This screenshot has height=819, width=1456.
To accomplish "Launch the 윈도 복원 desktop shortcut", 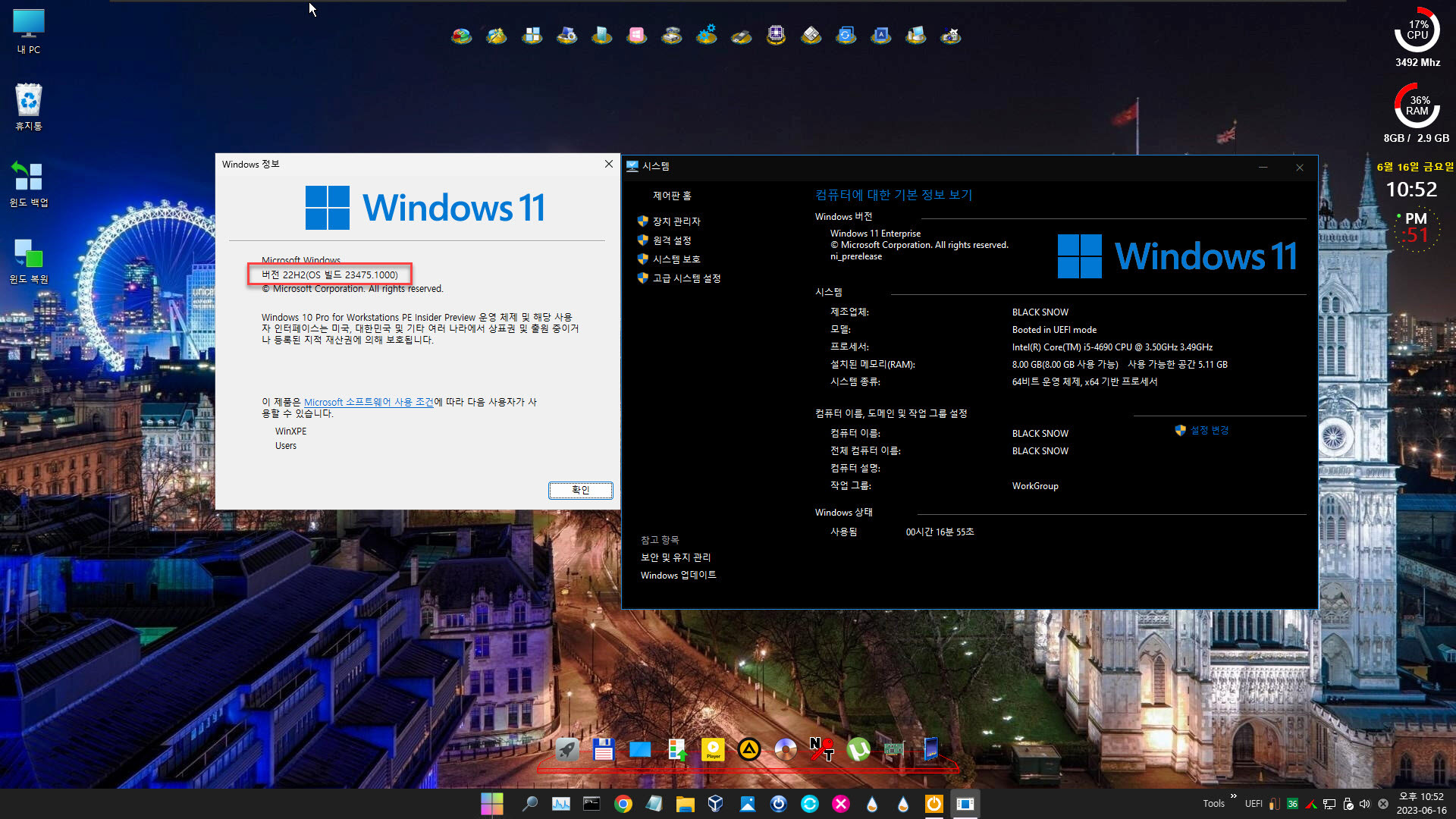I will click(29, 260).
